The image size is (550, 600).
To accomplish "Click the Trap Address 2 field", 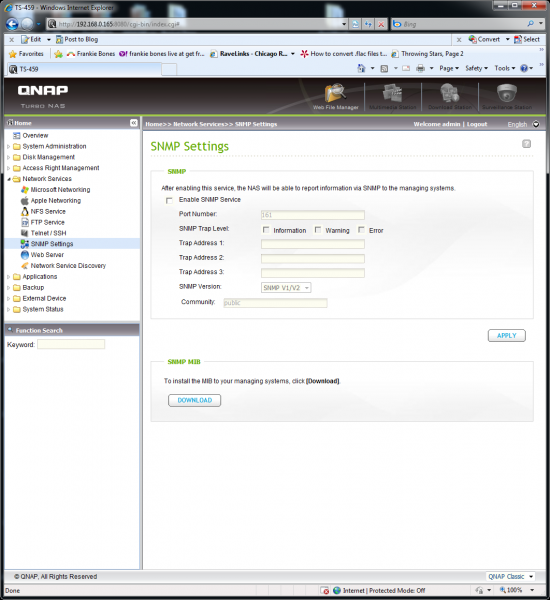I will click(x=313, y=258).
